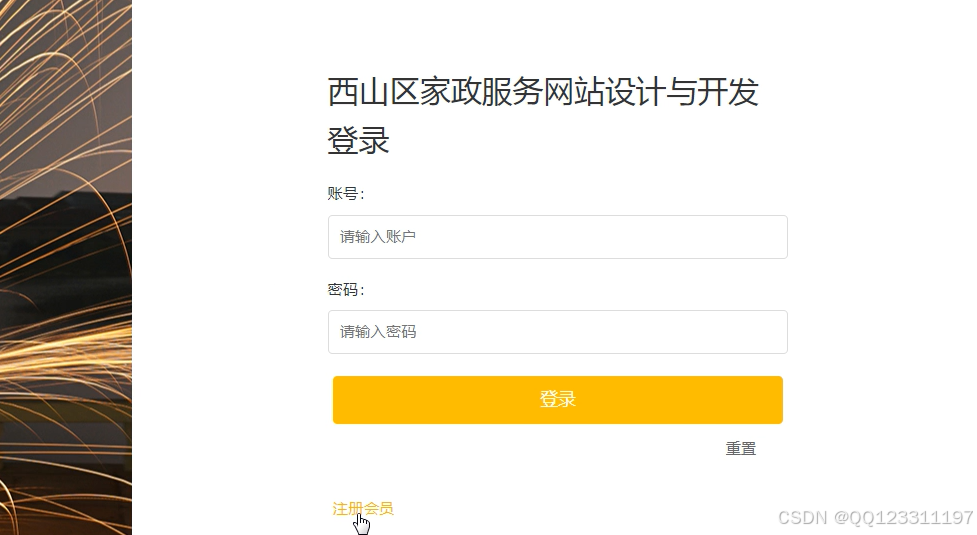Click the 账号: label text
The image size is (977, 535).
pos(346,194)
